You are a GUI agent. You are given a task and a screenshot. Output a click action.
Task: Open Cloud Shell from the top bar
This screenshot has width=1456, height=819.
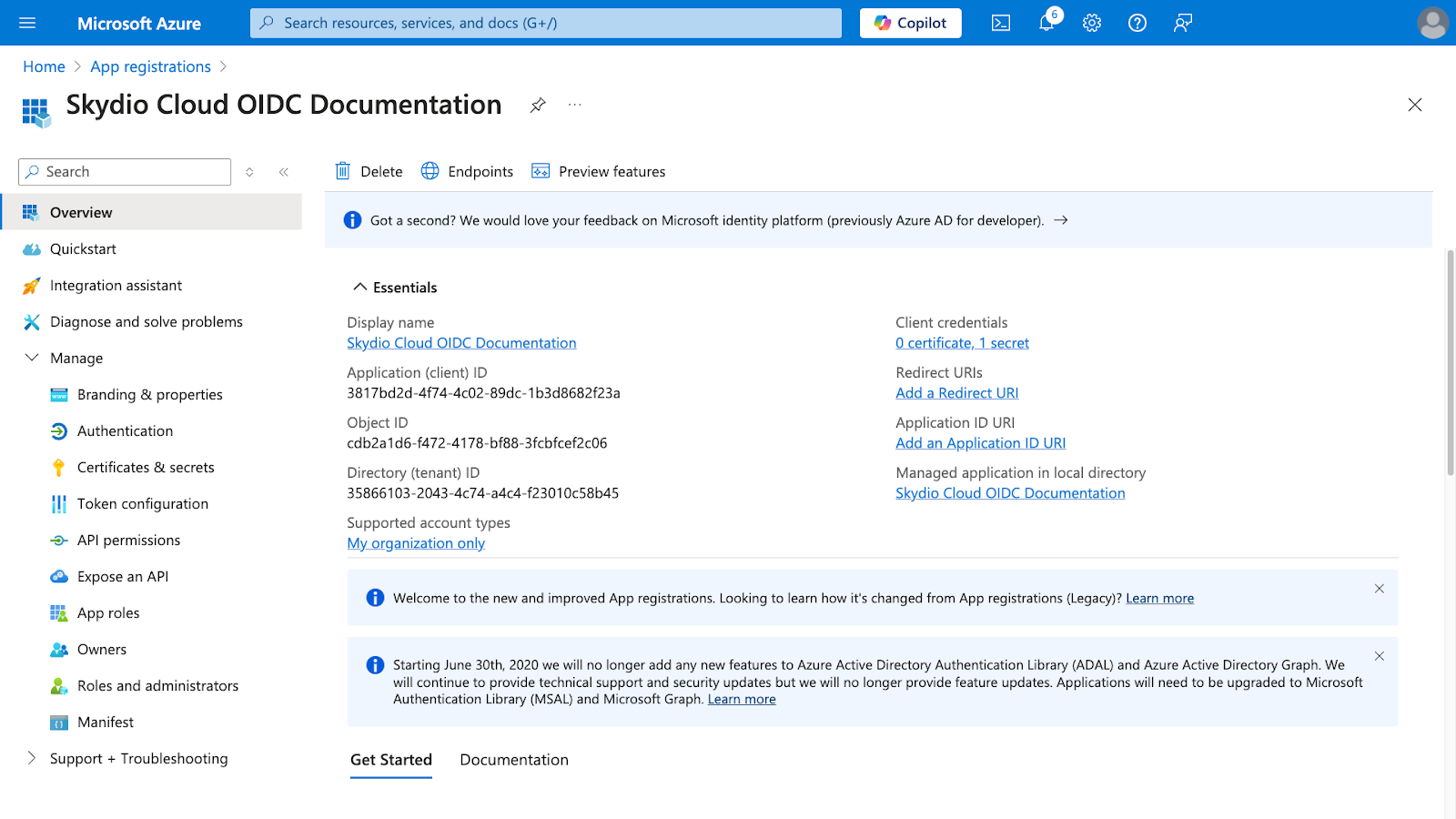pyautogui.click(x=1001, y=23)
